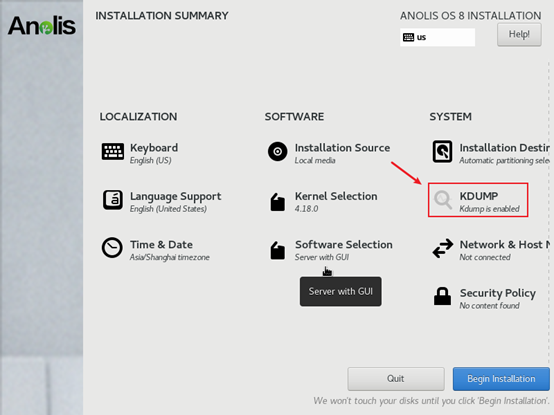The image size is (554, 415).
Task: Click the keyboard layout indicator icon
Action: click(x=408, y=37)
